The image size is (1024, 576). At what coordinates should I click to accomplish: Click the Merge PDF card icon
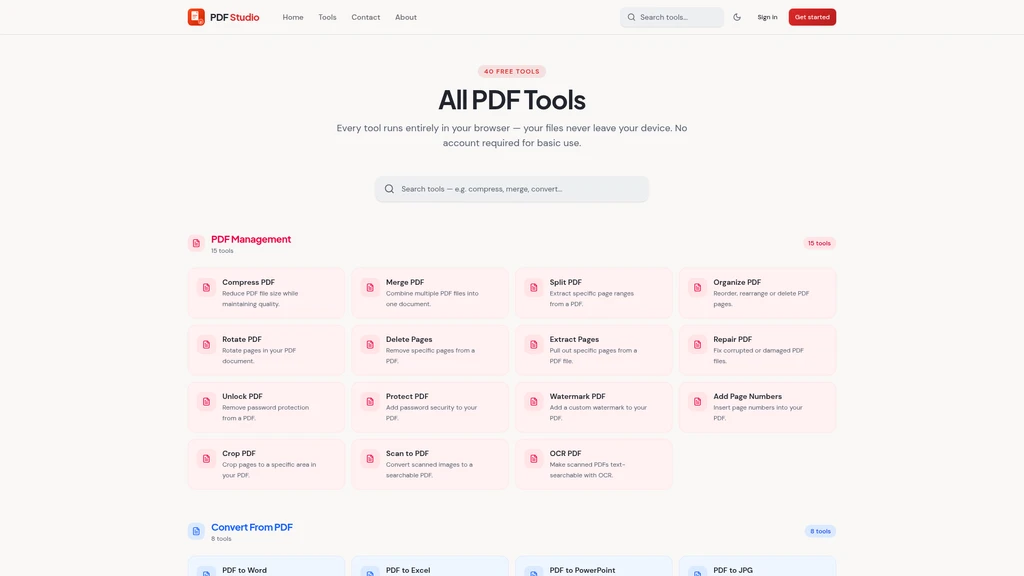click(370, 287)
